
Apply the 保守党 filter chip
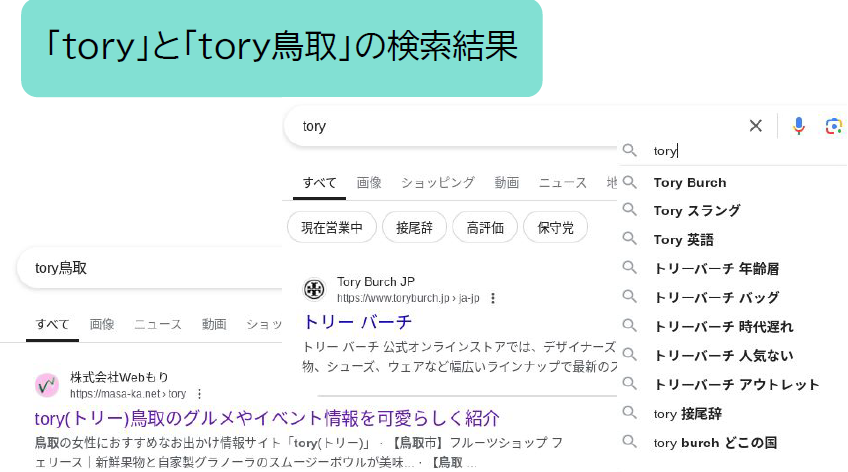[555, 228]
